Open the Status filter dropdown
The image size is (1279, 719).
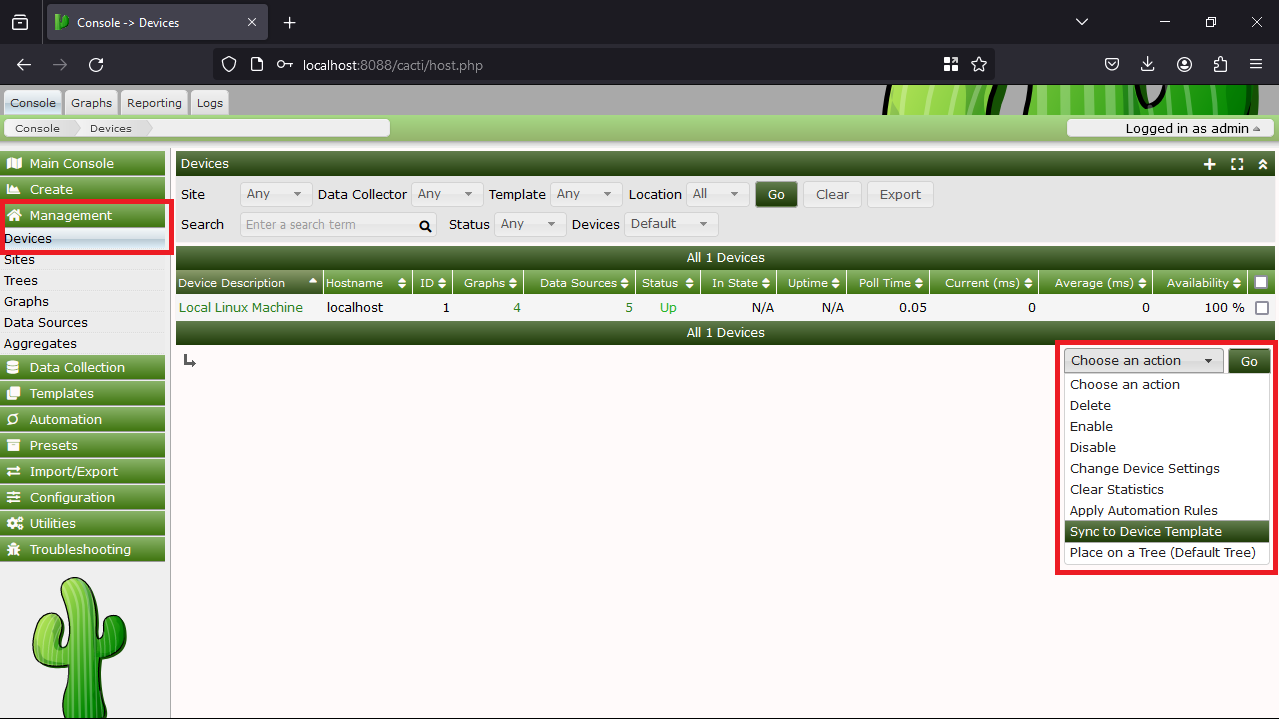(x=532, y=224)
